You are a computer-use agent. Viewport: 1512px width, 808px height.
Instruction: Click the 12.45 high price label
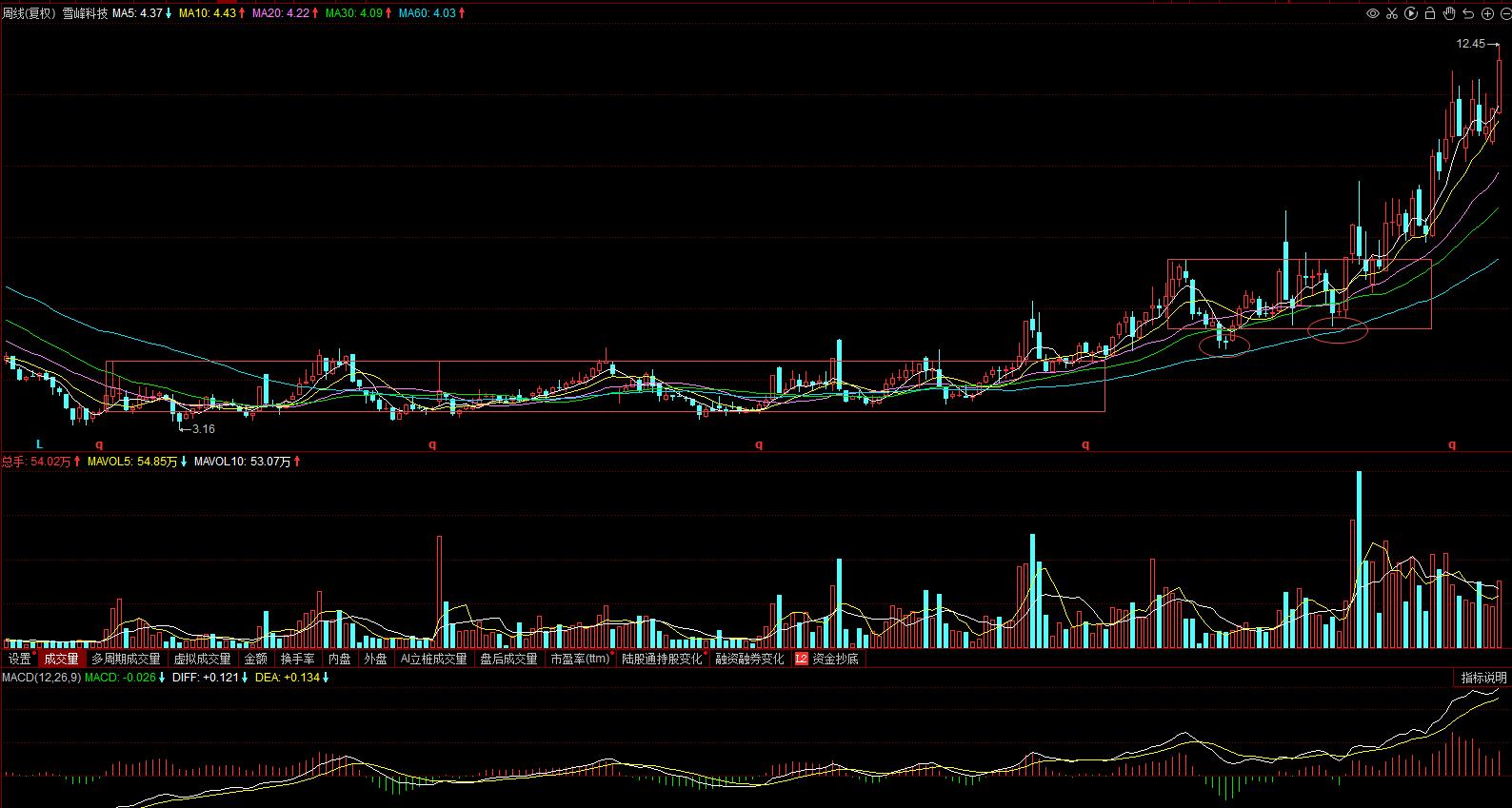click(x=1470, y=44)
